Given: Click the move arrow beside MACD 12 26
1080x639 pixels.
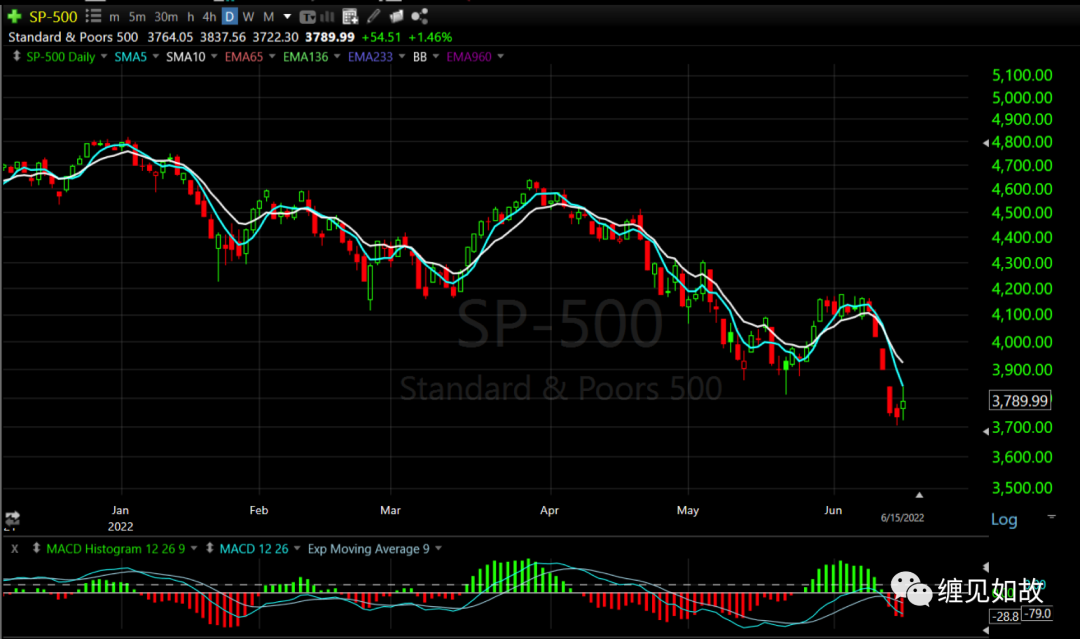Looking at the screenshot, I should 209,548.
